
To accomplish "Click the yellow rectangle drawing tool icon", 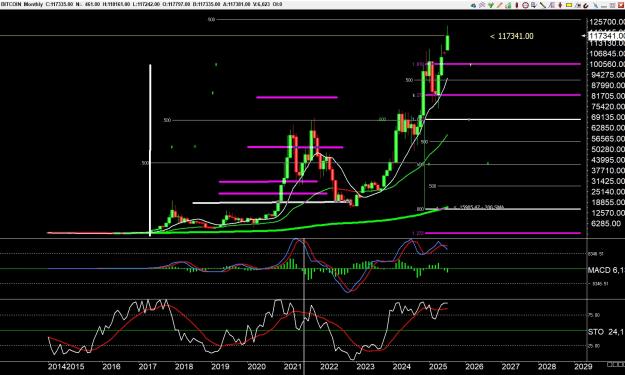I will pyautogui.click(x=569, y=5).
